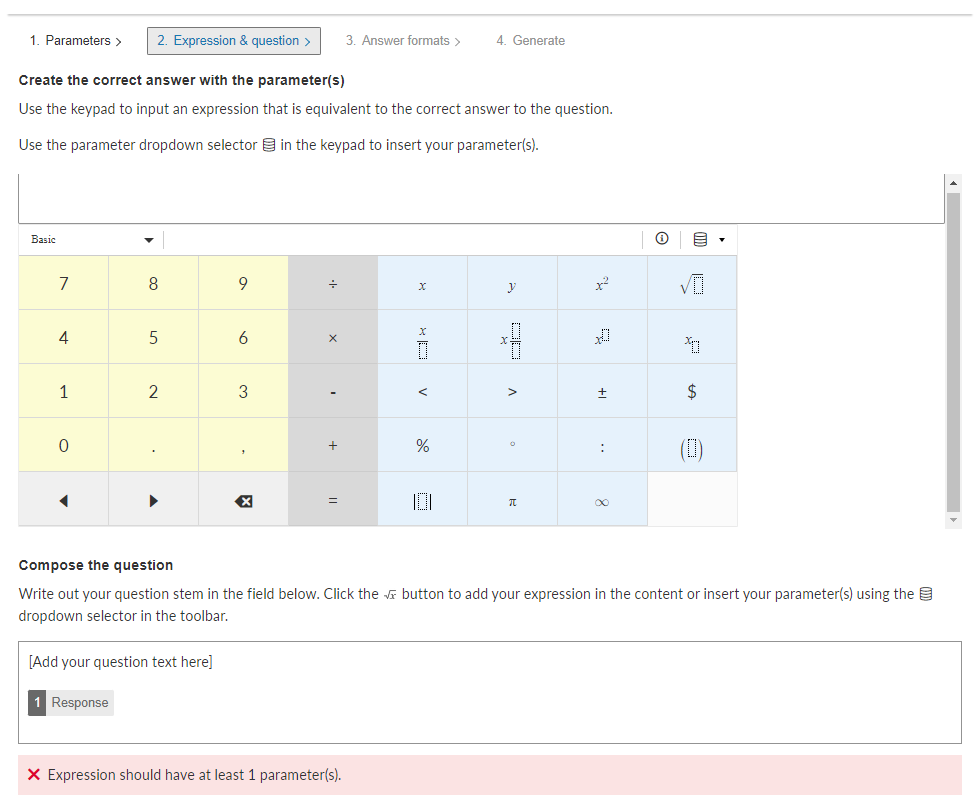
Task: Click the Response placeholder button
Action: click(71, 703)
